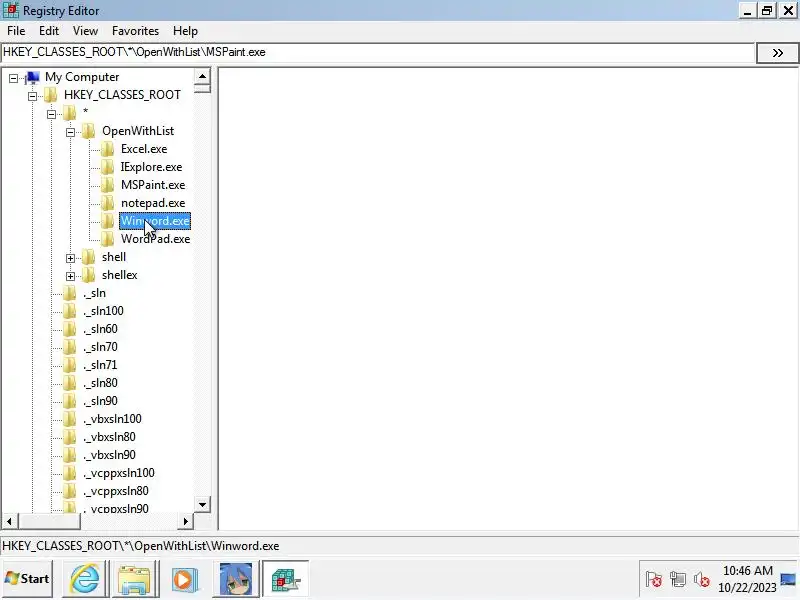The height and width of the screenshot is (600, 800).
Task: Select the ._sln80 key
Action: [100, 383]
